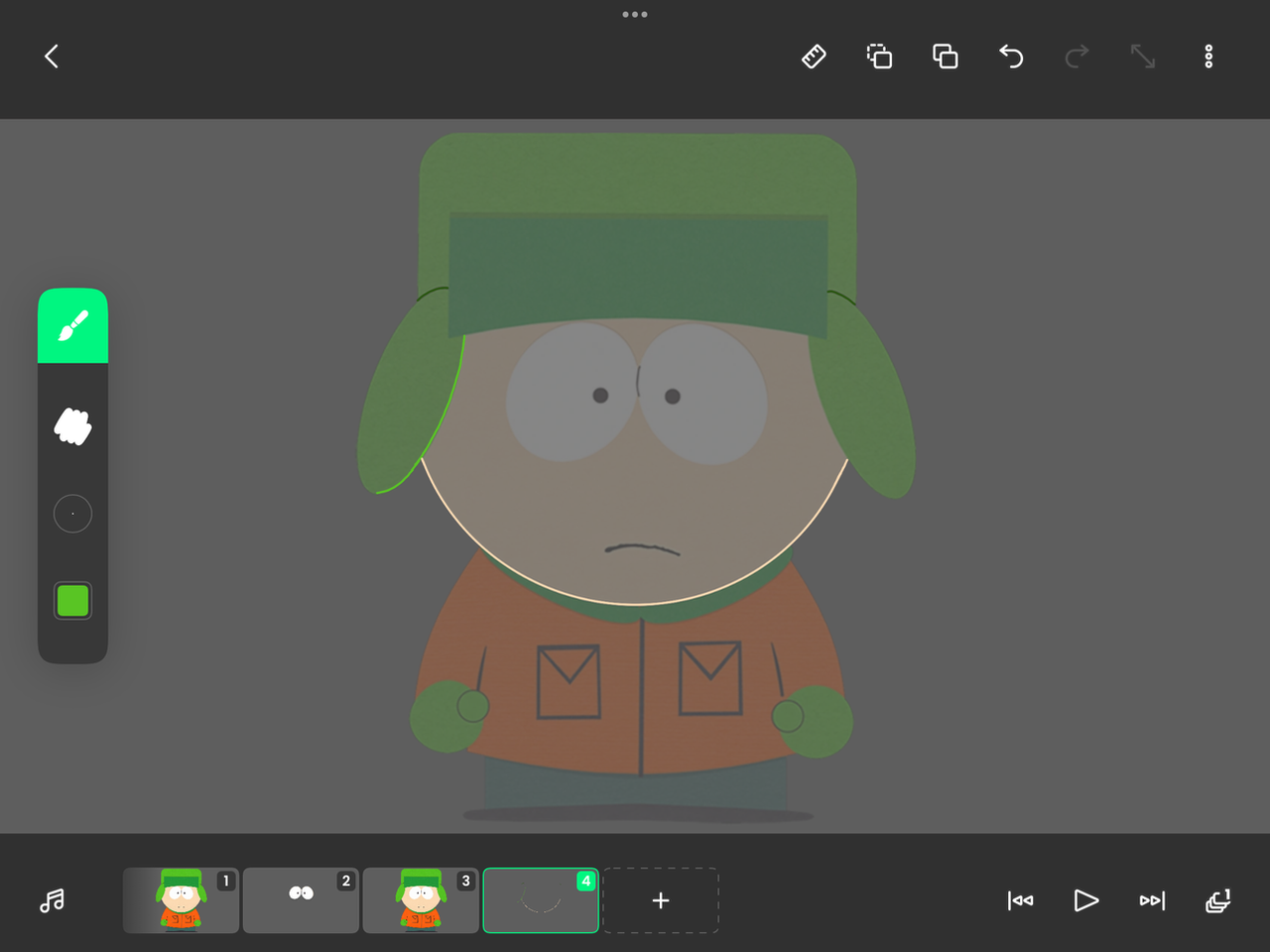Open the green color swatch
The height and width of the screenshot is (952, 1270).
click(x=72, y=601)
